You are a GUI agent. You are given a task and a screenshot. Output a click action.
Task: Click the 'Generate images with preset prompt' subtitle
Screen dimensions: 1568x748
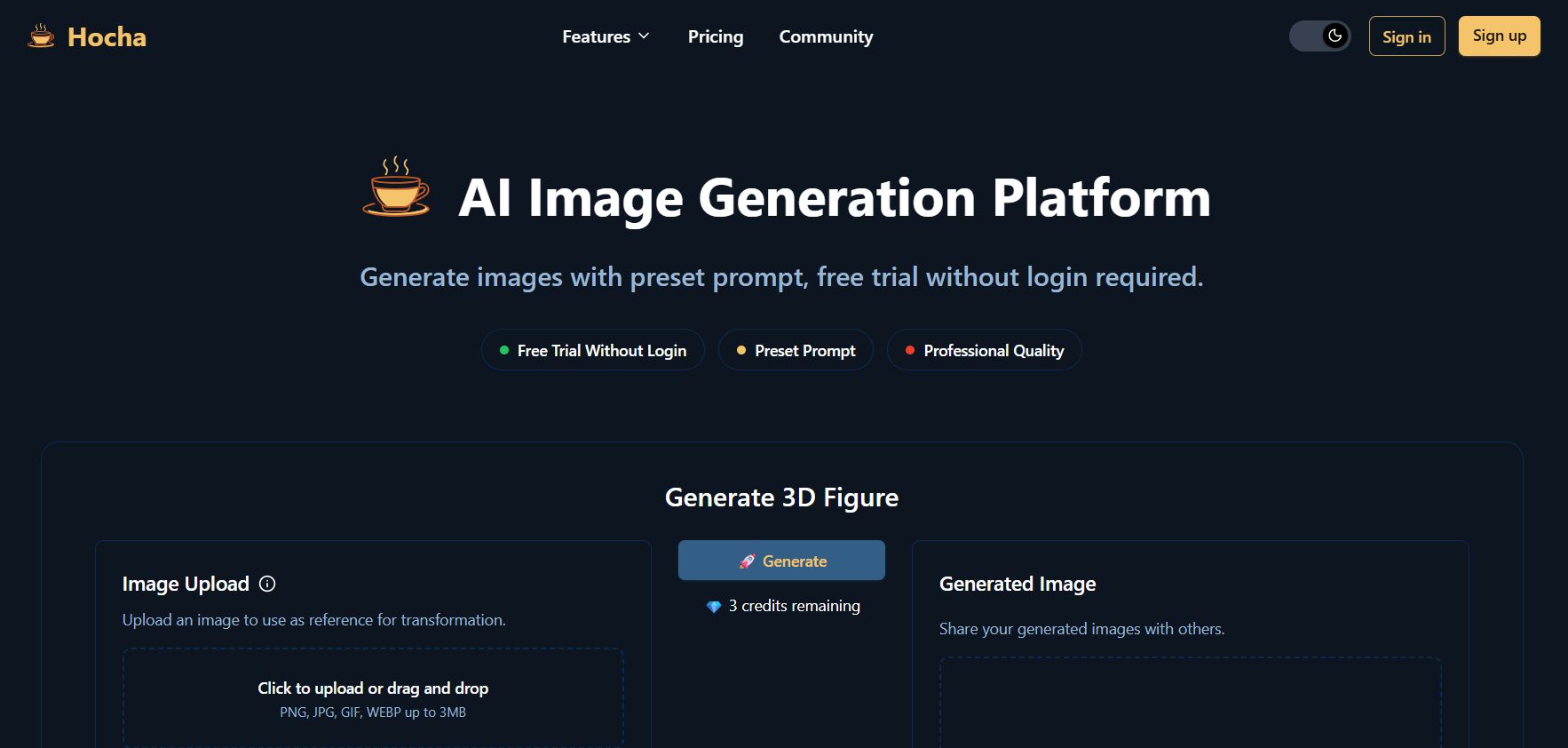tap(781, 277)
